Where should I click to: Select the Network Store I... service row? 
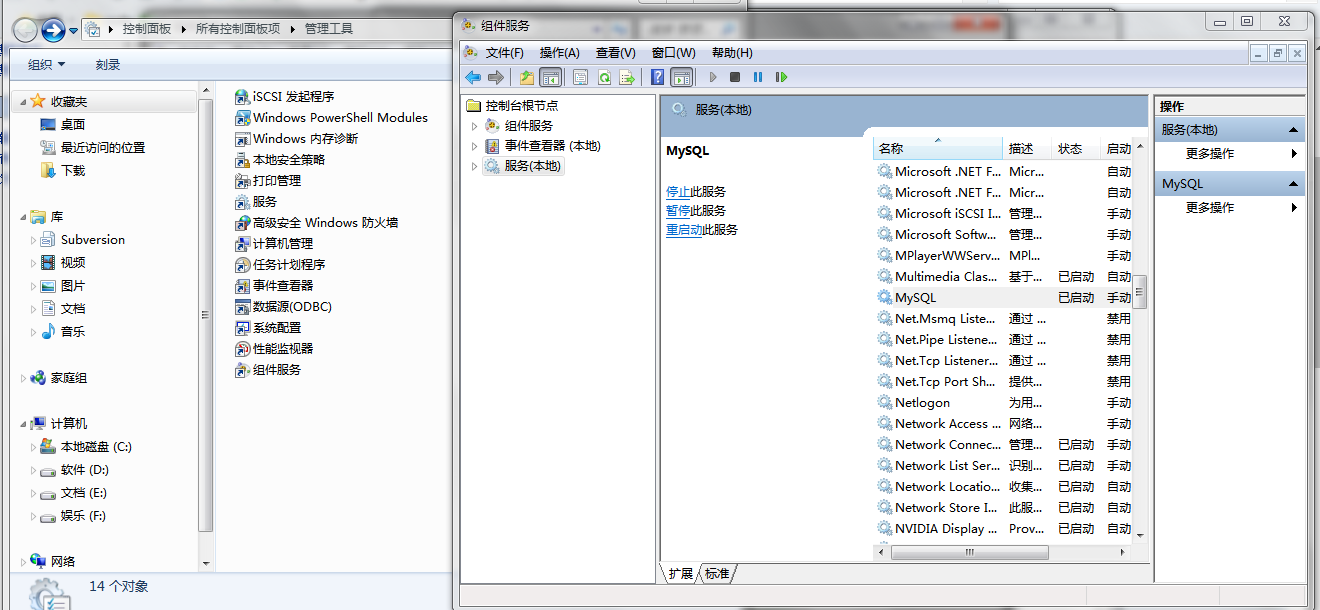tap(1003, 508)
